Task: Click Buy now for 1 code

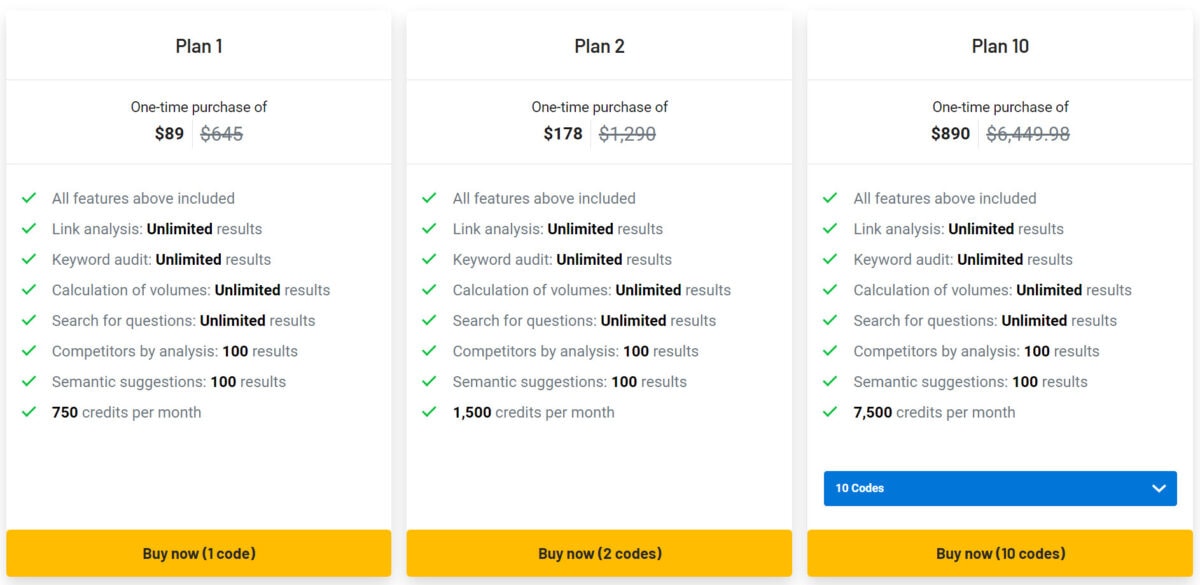Action: (197, 553)
